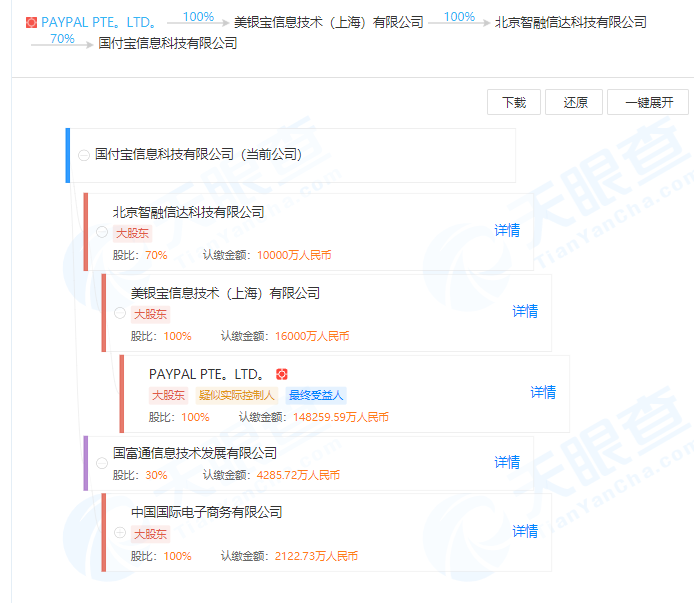Image resolution: width=694 pixels, height=603 pixels.
Task: Open 详情 for 美银宝信息技术（上海）有限公司
Action: pos(525,311)
